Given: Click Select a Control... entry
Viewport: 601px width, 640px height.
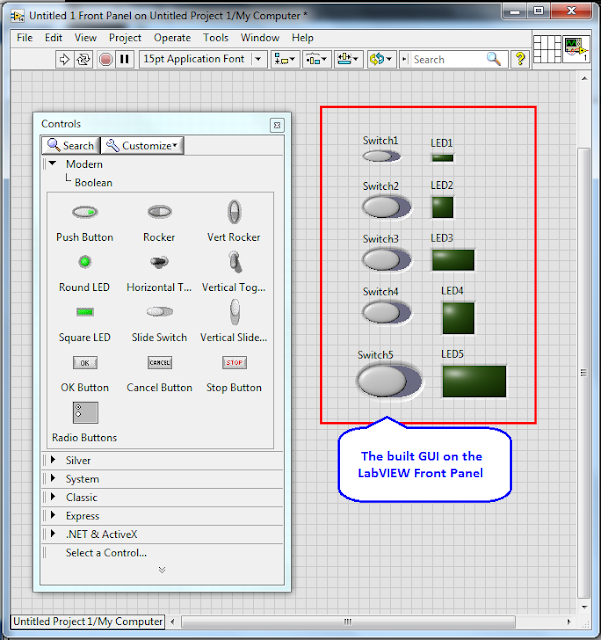Looking at the screenshot, I should [106, 553].
